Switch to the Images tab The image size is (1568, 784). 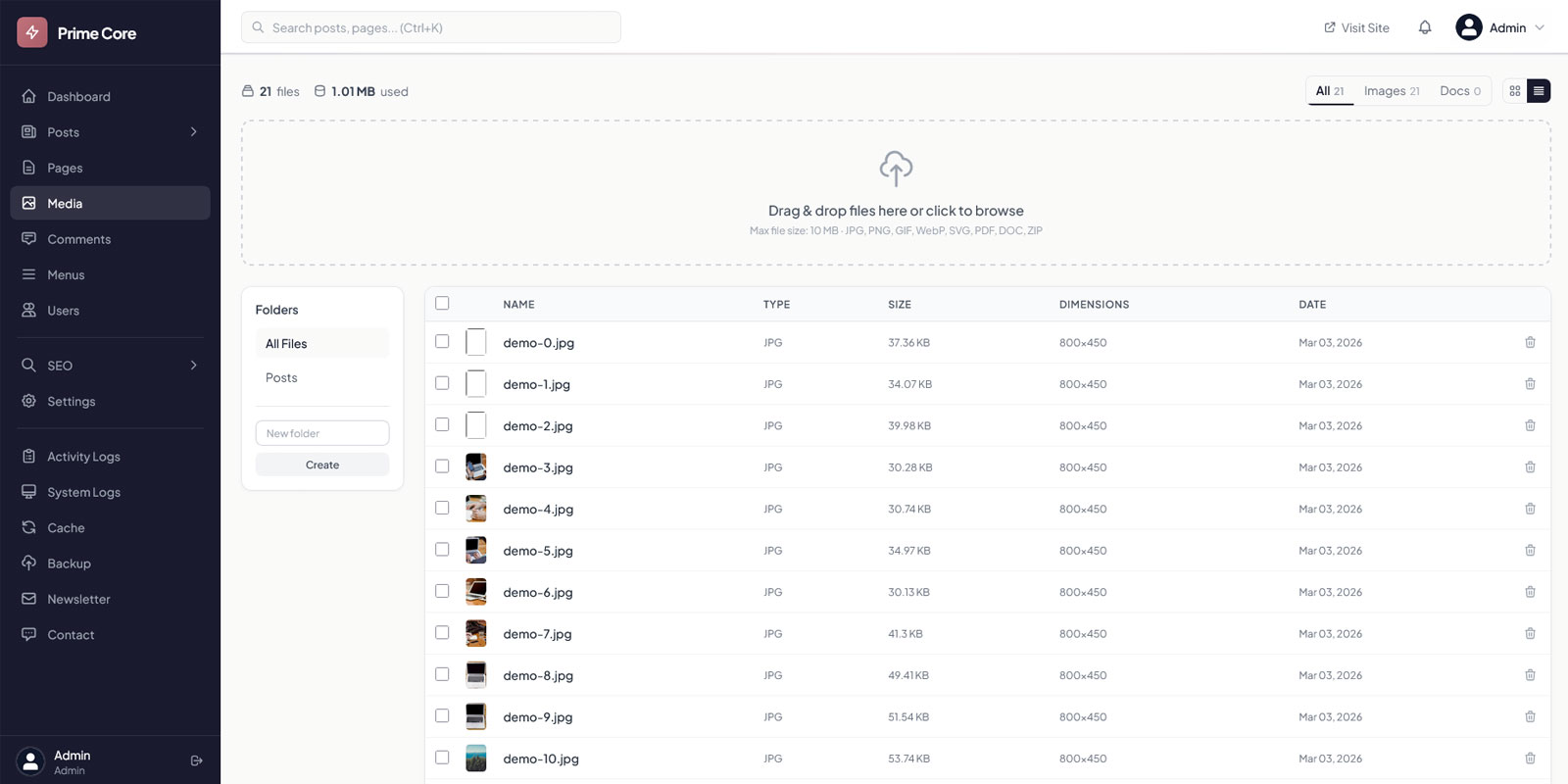[1391, 91]
